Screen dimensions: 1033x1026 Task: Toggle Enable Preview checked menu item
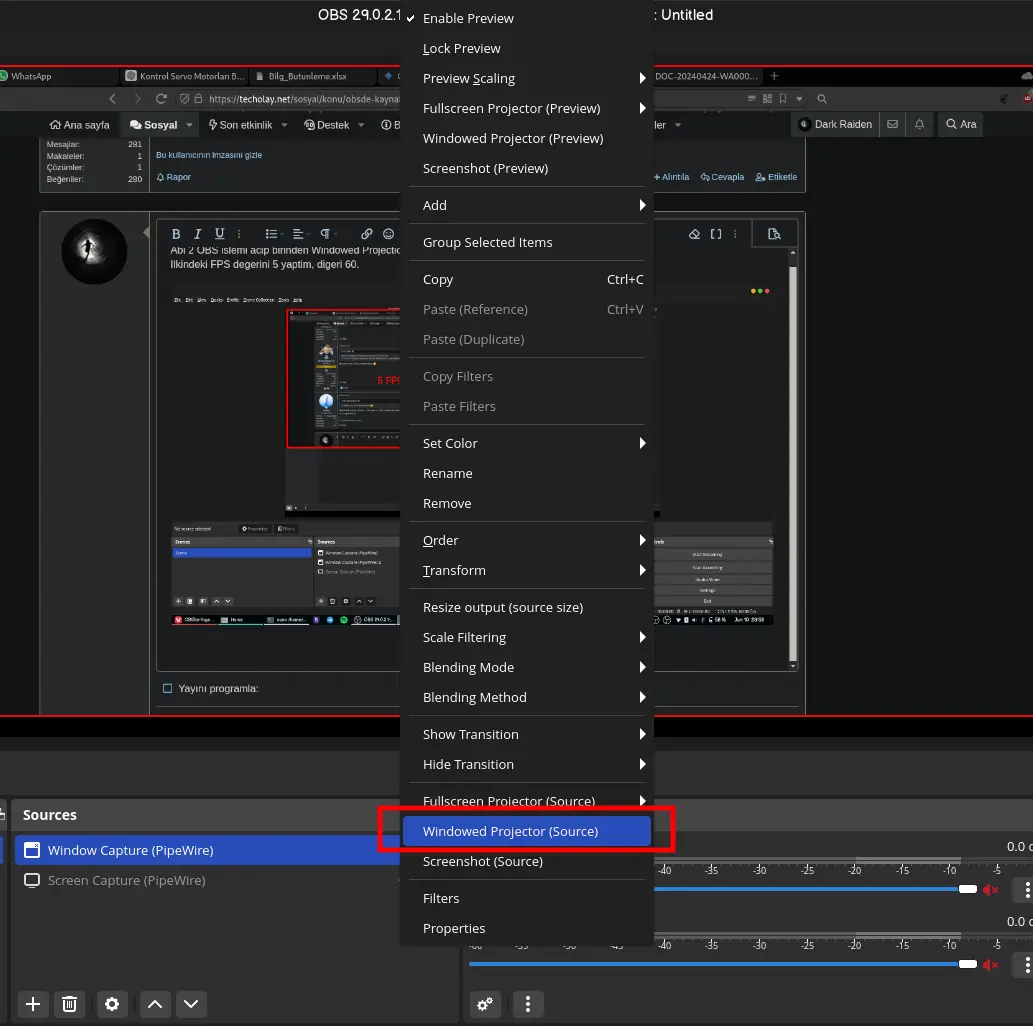tap(526, 18)
